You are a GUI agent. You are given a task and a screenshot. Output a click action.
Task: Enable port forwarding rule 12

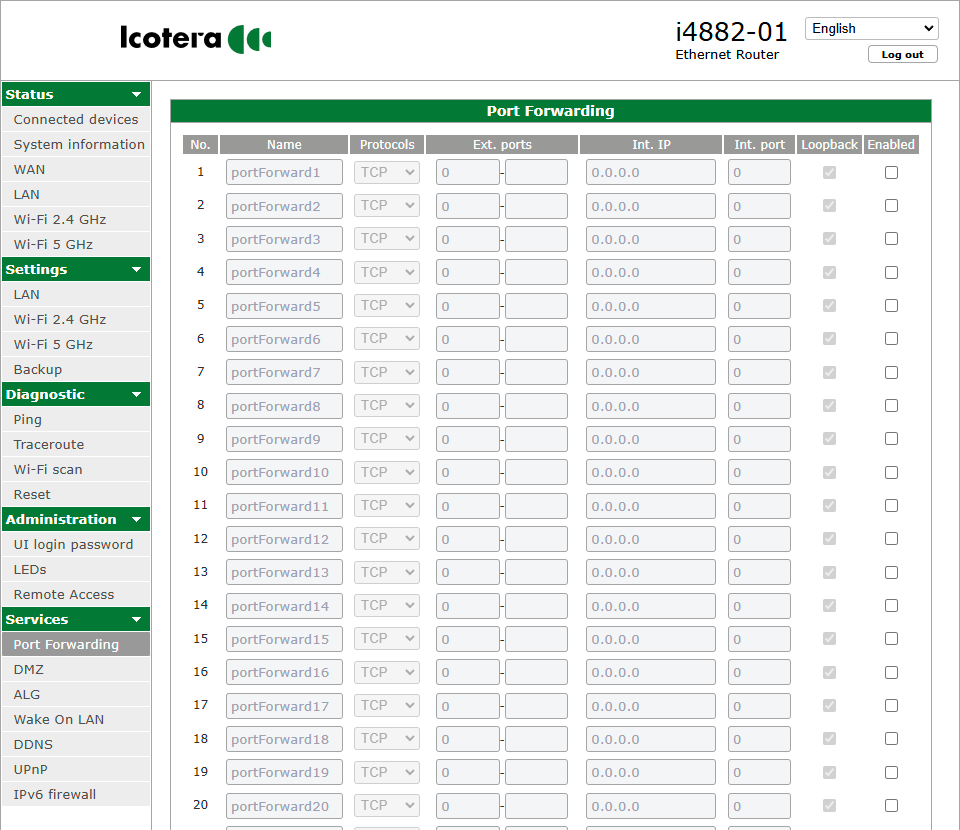[x=891, y=539]
